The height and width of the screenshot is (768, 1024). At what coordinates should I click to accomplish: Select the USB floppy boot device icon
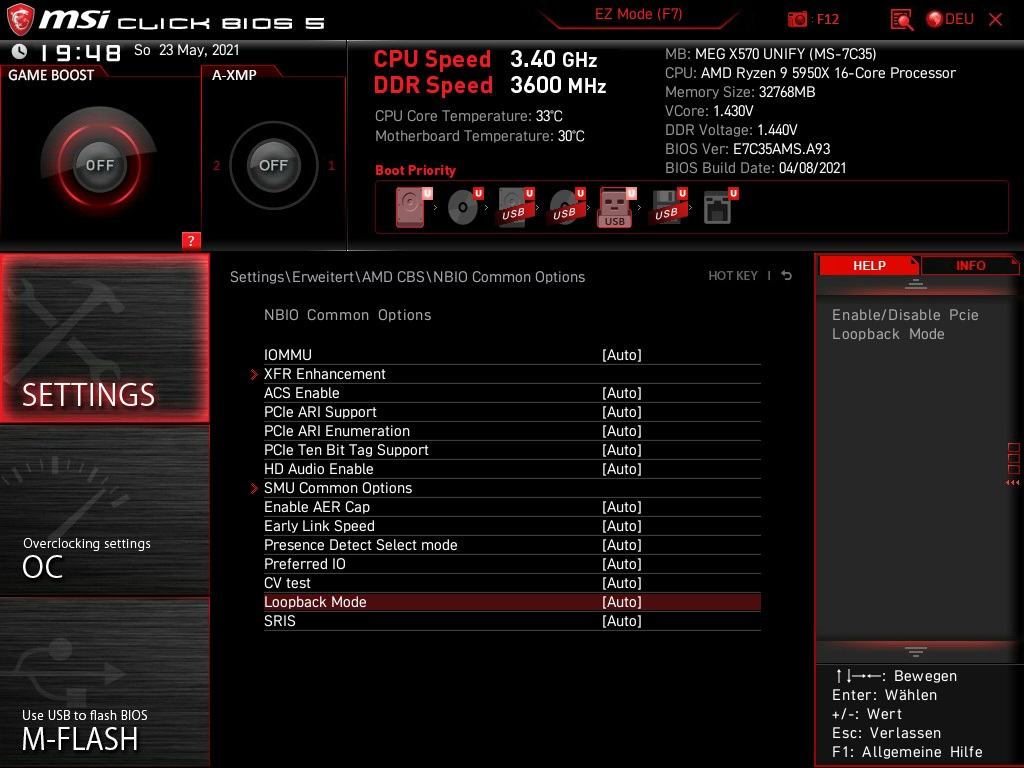click(669, 206)
